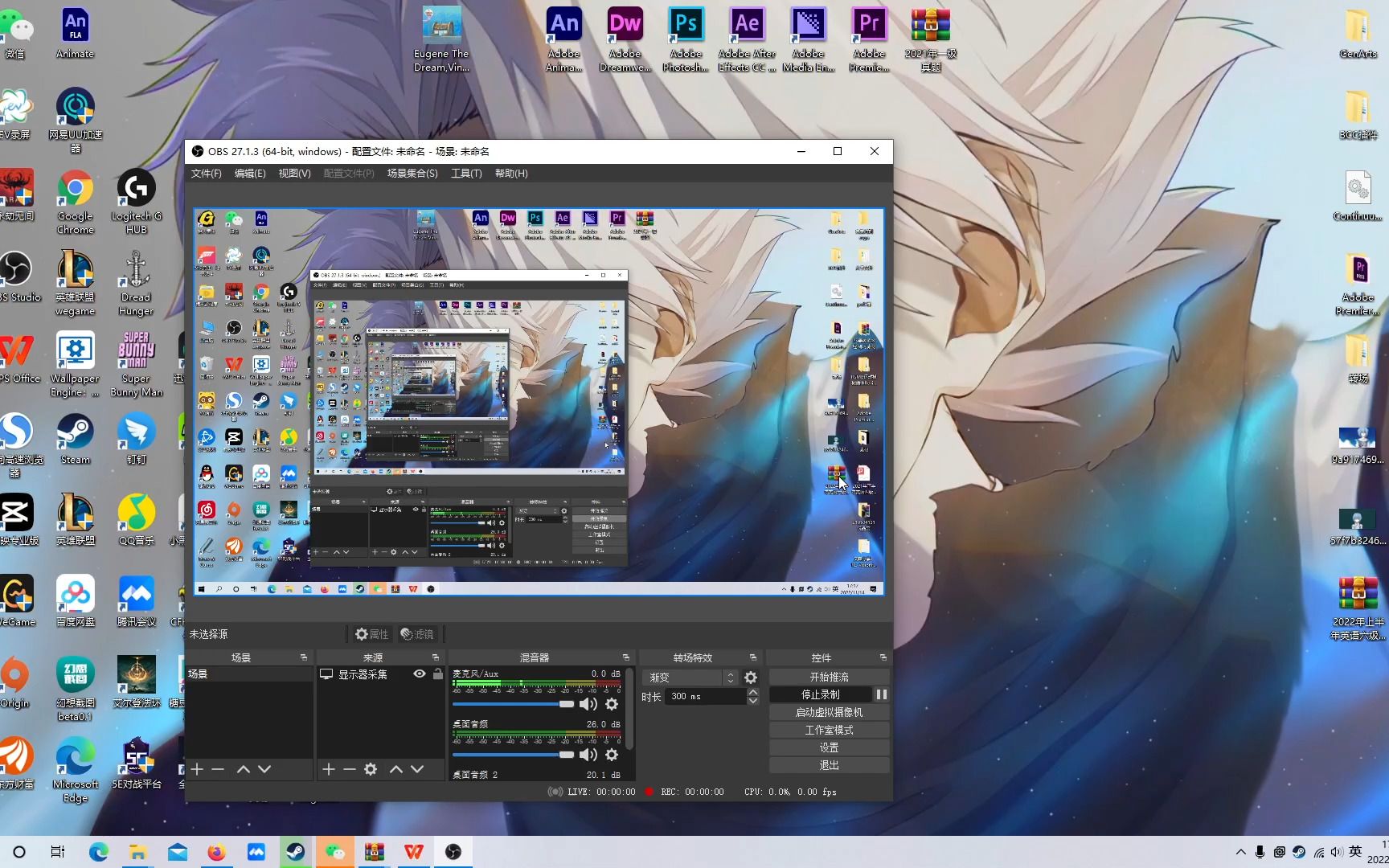Move scene down in 场景 panel

click(x=264, y=769)
